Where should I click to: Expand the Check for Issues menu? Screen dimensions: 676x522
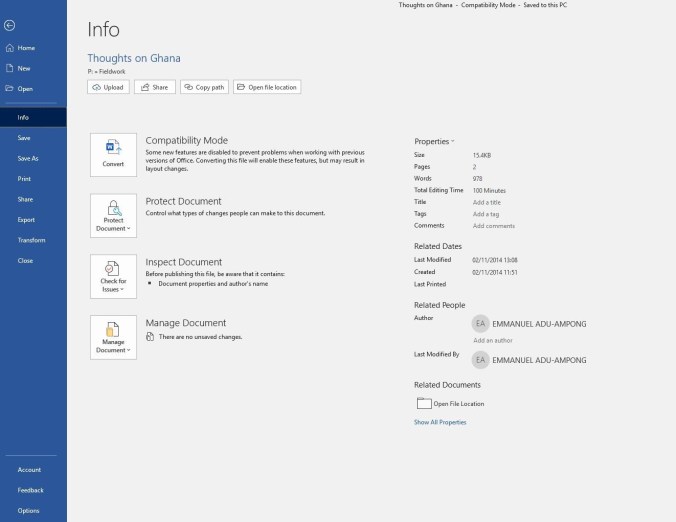point(113,277)
